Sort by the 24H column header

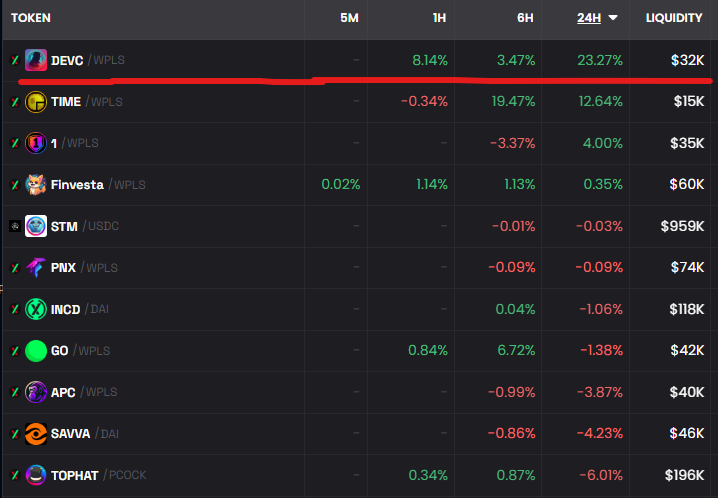pyautogui.click(x=589, y=18)
